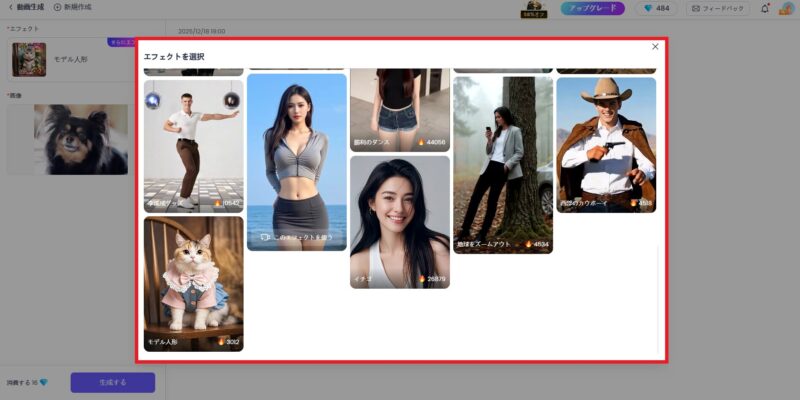
Task: Click the diamond credits counter 484
Action: click(656, 8)
